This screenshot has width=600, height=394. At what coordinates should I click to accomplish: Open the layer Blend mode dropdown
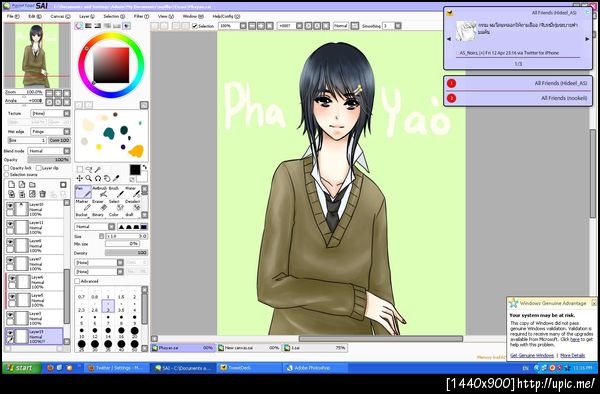(49, 151)
